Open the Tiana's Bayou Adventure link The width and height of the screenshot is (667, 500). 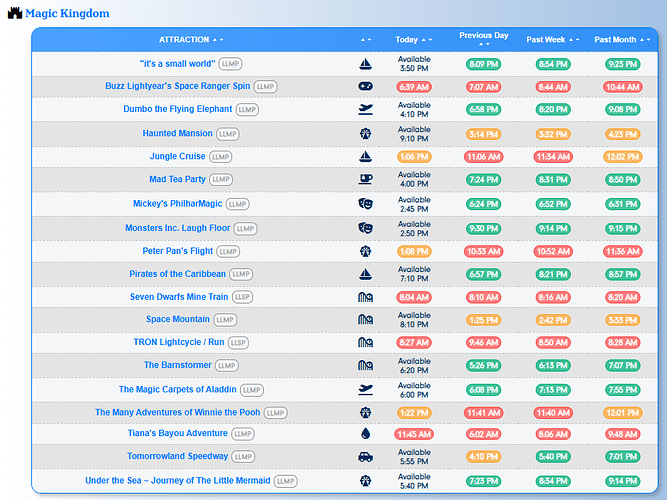(x=177, y=433)
